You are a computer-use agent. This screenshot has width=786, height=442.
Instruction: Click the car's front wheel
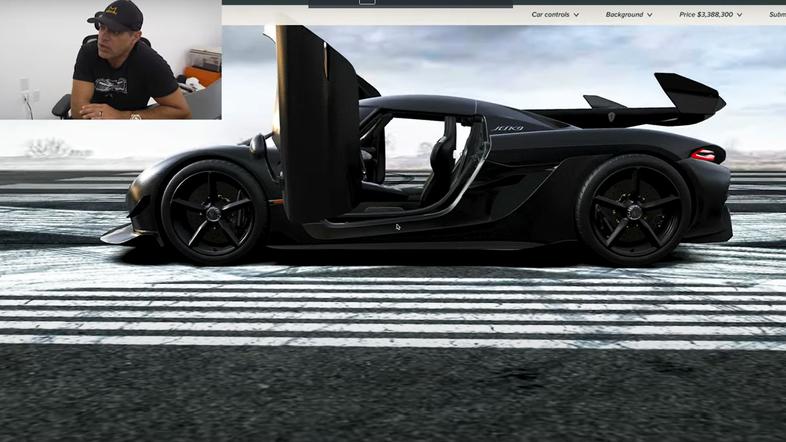point(213,210)
